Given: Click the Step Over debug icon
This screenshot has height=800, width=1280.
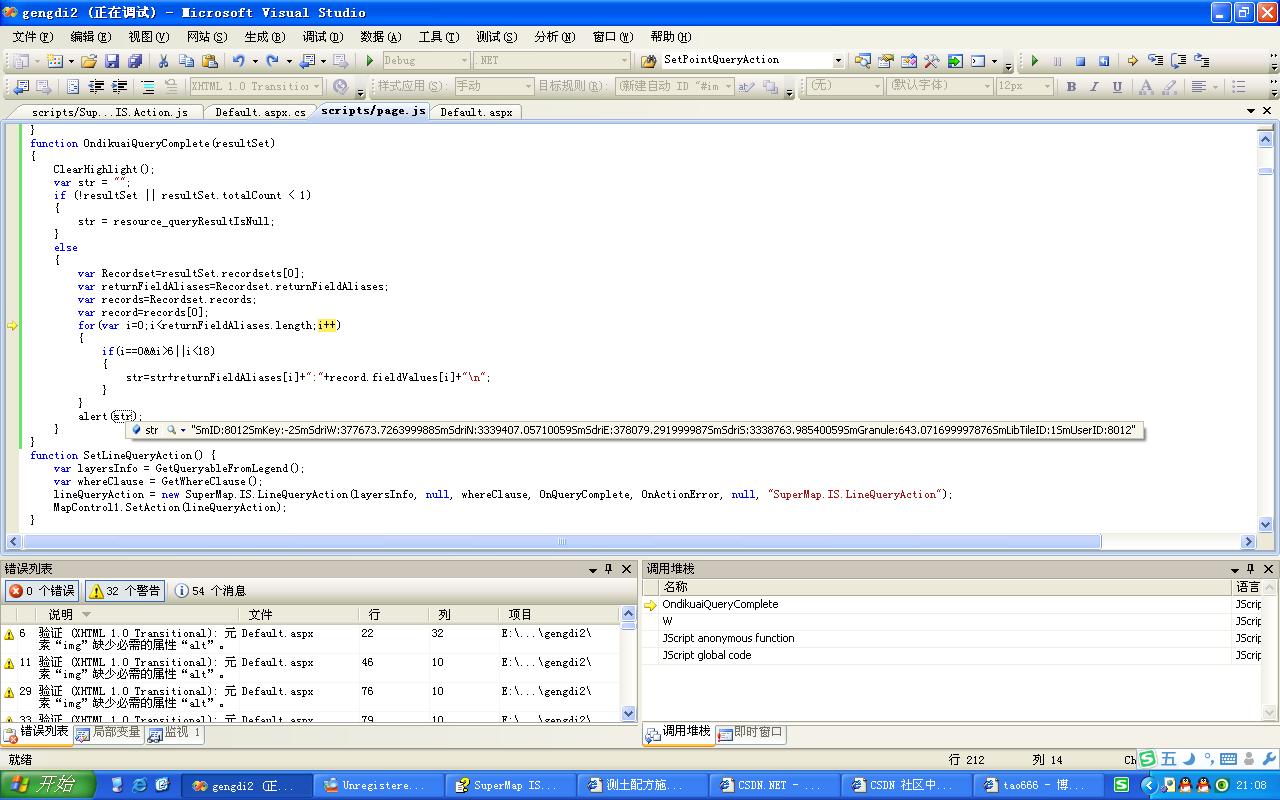Looking at the screenshot, I should pyautogui.click(x=1178, y=61).
